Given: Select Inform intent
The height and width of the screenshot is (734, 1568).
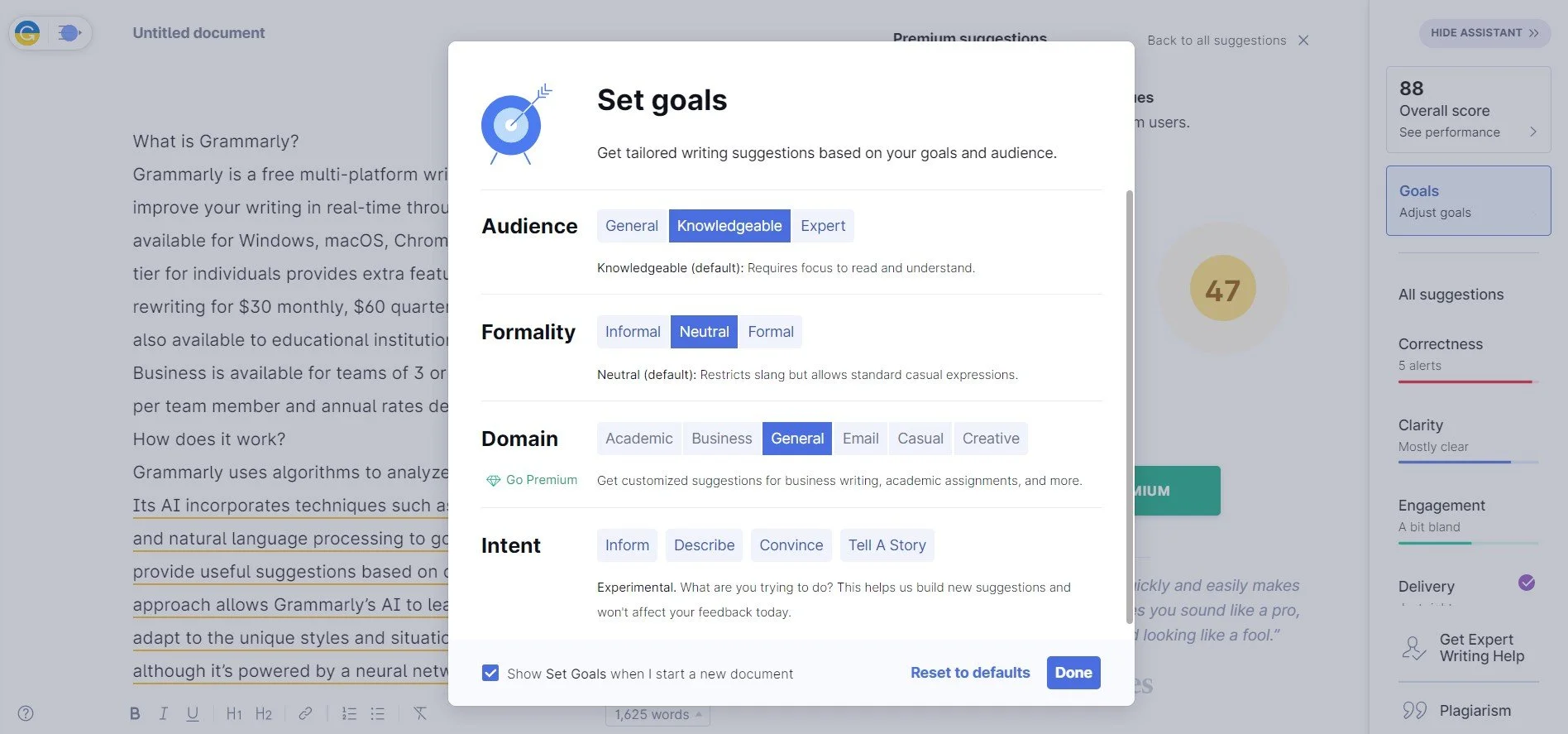Looking at the screenshot, I should [627, 545].
